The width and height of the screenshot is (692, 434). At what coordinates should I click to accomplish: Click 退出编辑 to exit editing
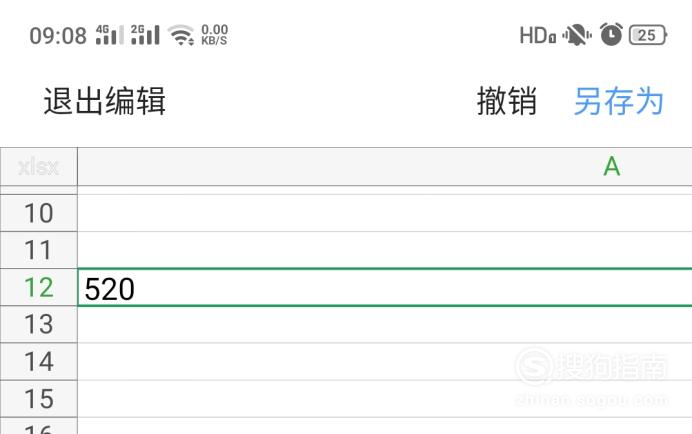pyautogui.click(x=105, y=101)
